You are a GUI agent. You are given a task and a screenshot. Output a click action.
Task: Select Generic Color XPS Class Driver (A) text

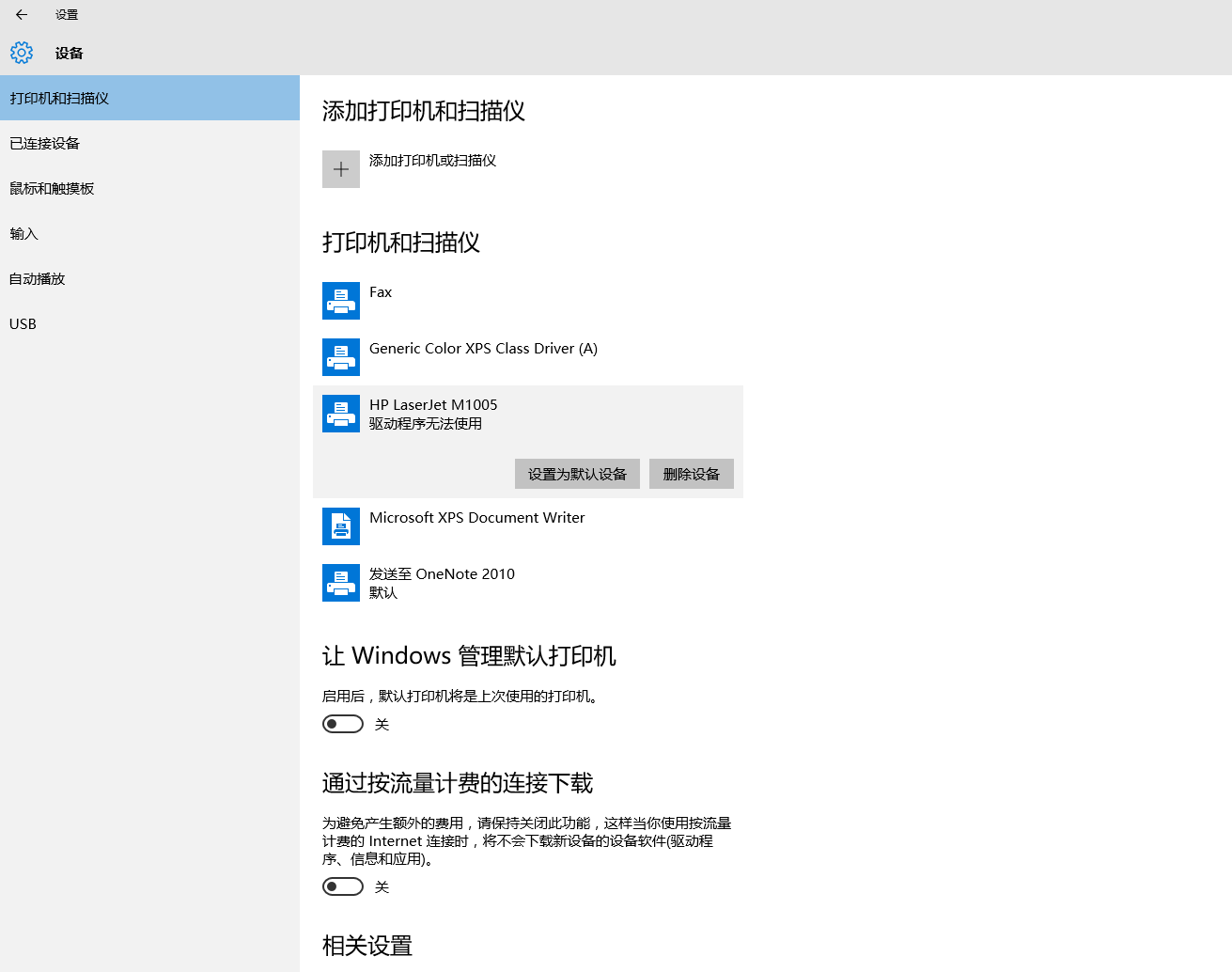click(483, 349)
